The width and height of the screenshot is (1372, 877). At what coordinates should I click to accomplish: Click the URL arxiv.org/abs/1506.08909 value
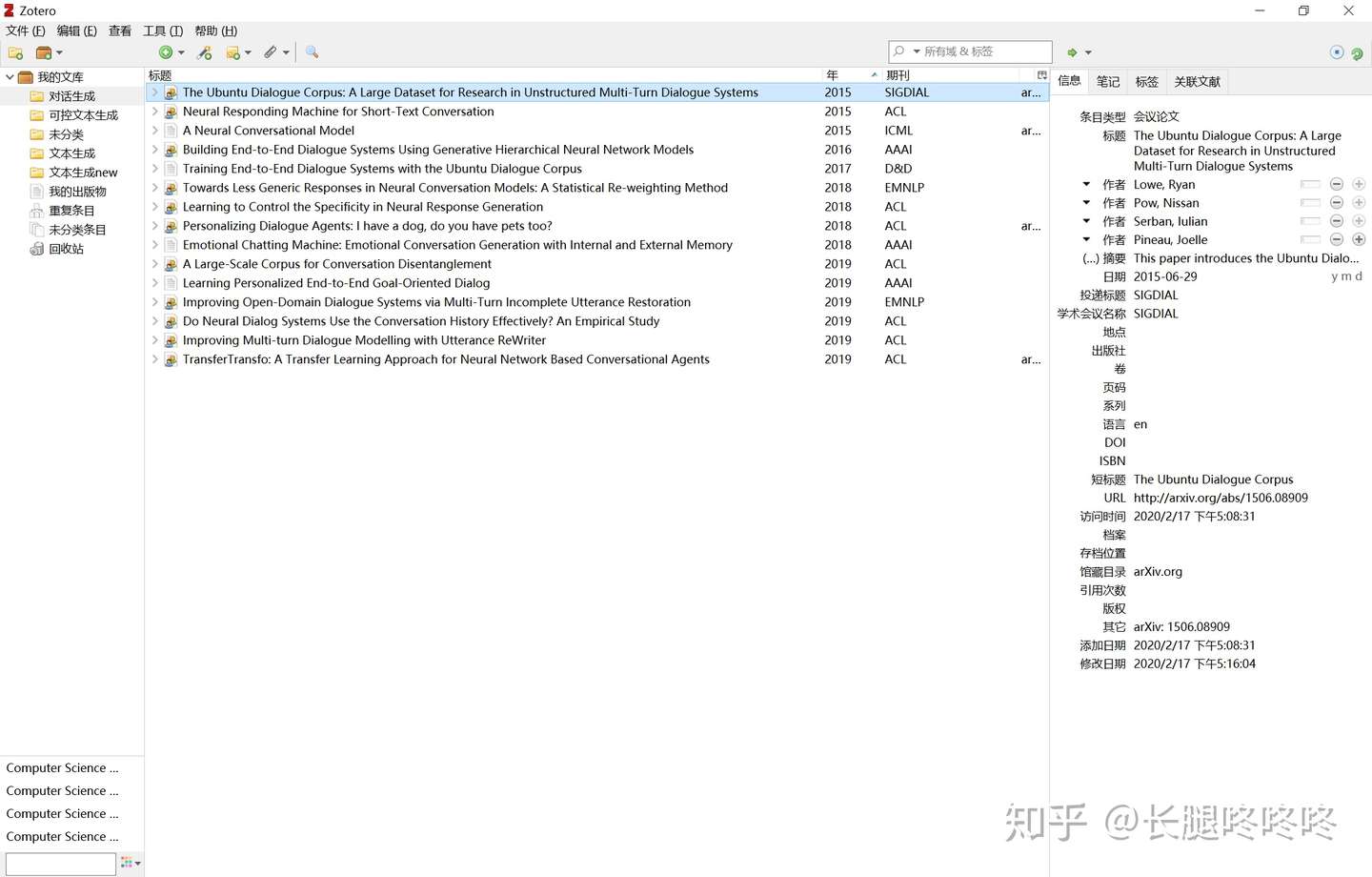click(1221, 498)
